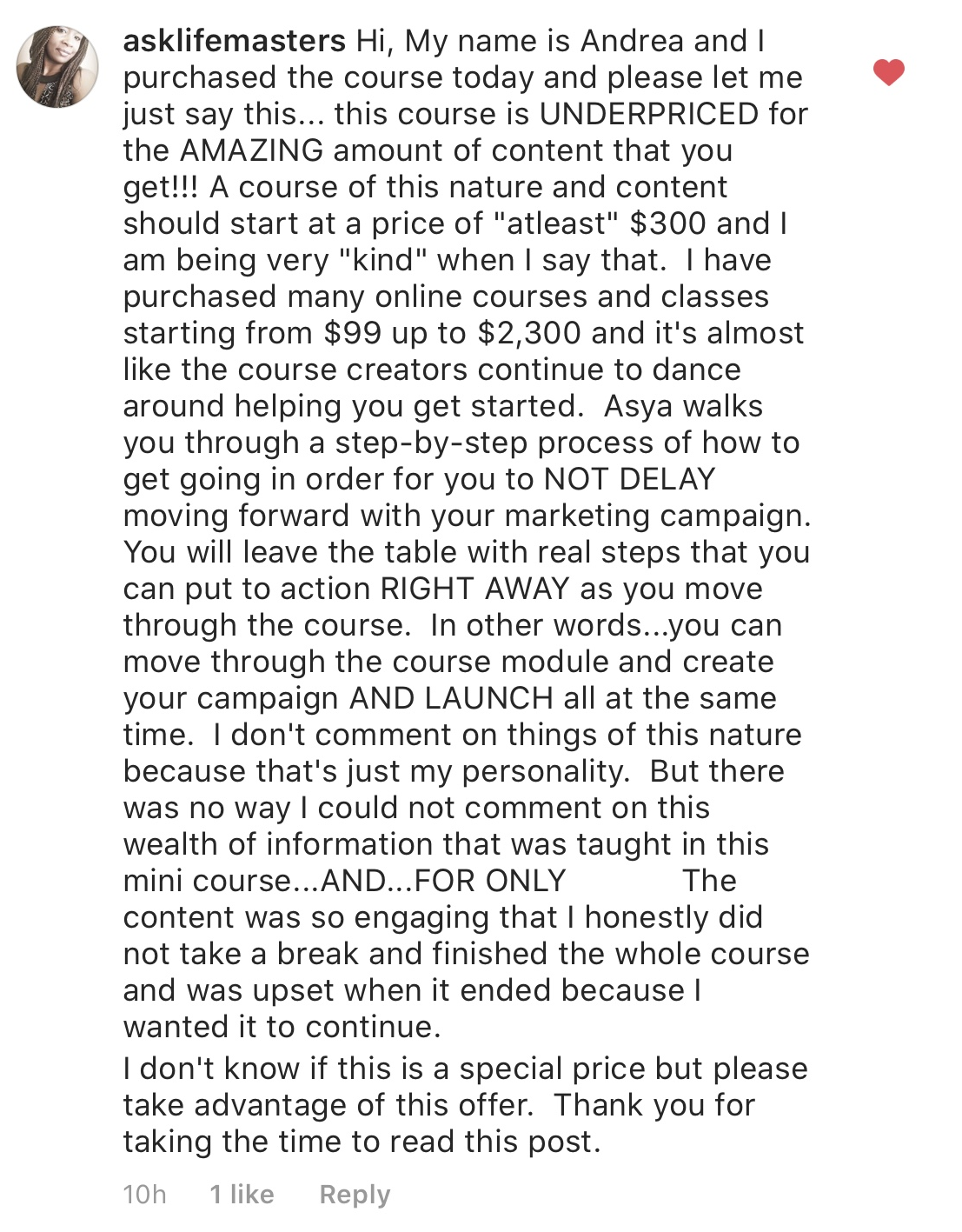The height and width of the screenshot is (1232, 962).
Task: Click the closing line 'taking the time to read this post.'
Action: tap(362, 1142)
